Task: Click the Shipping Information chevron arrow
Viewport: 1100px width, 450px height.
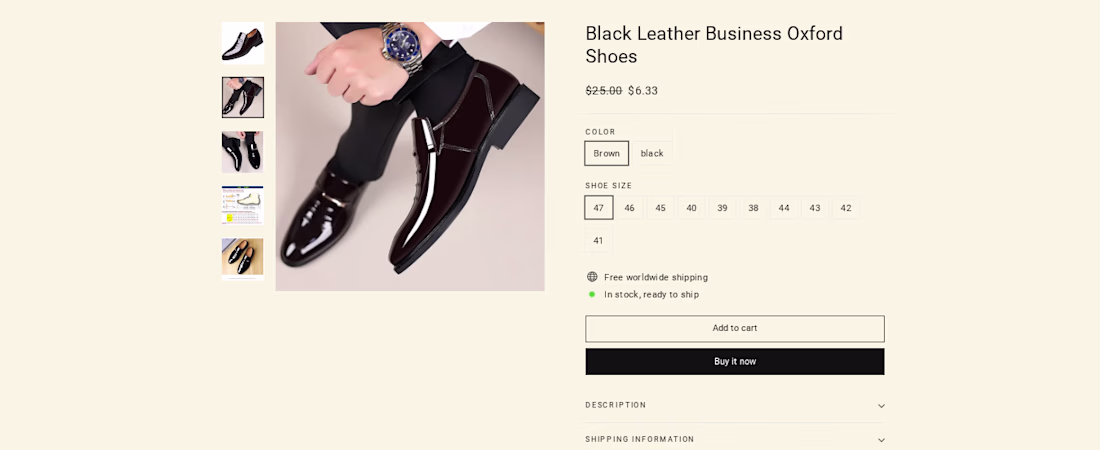Action: pyautogui.click(x=881, y=440)
